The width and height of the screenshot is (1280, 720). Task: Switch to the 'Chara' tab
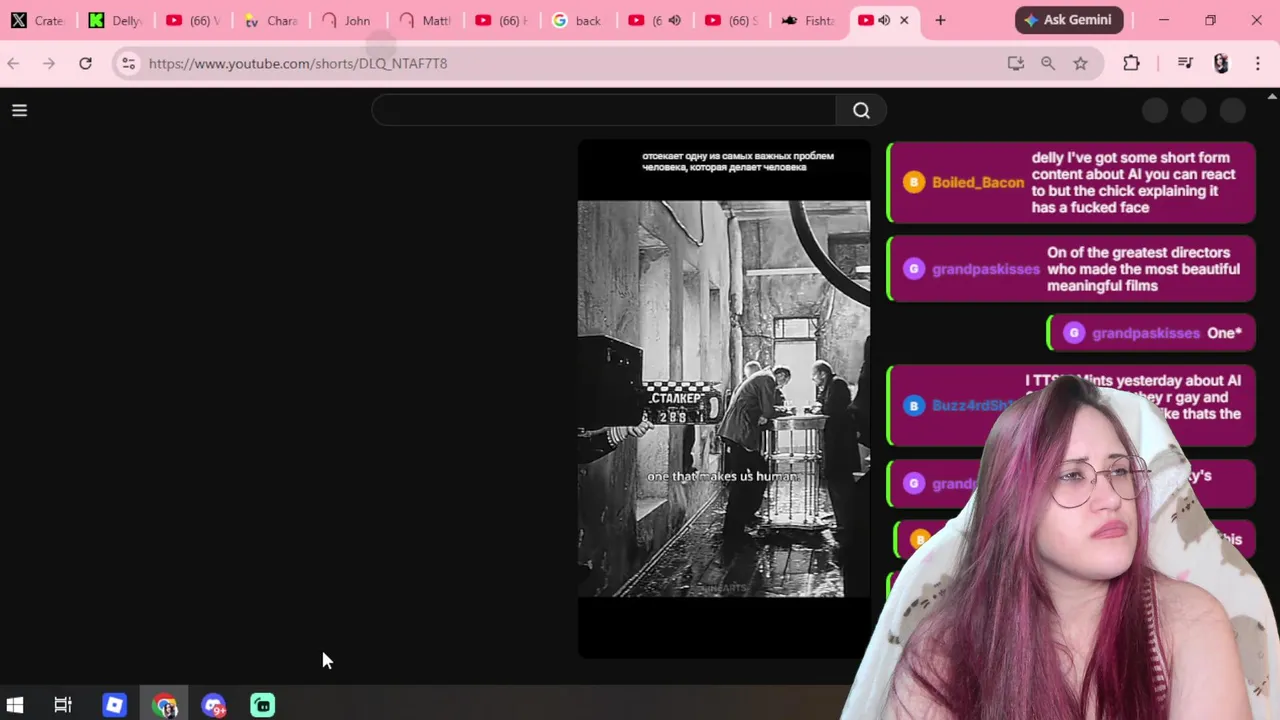[271, 20]
